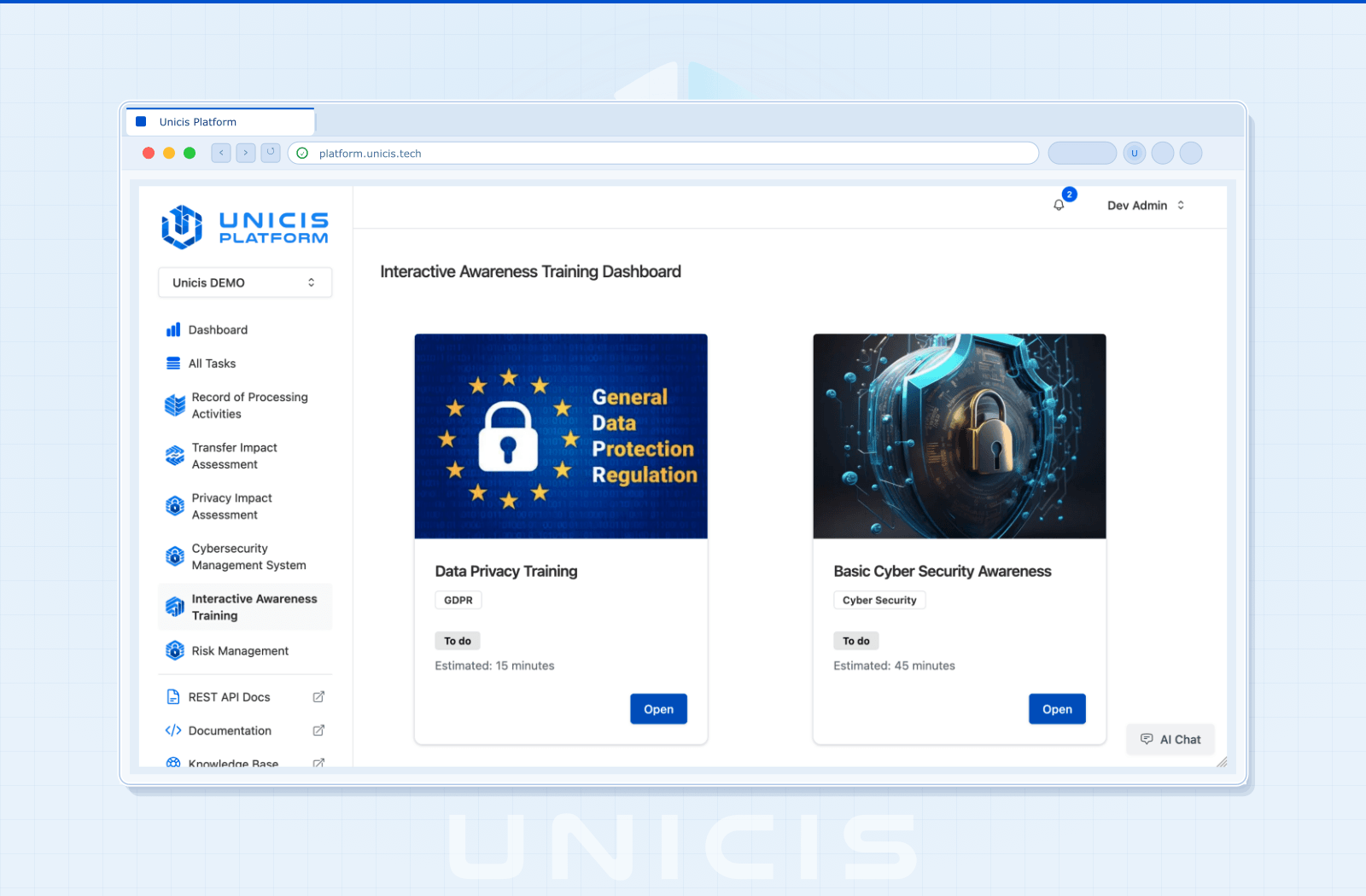Image resolution: width=1366 pixels, height=896 pixels.
Task: Click Record of Processing Activities icon
Action: tap(175, 405)
